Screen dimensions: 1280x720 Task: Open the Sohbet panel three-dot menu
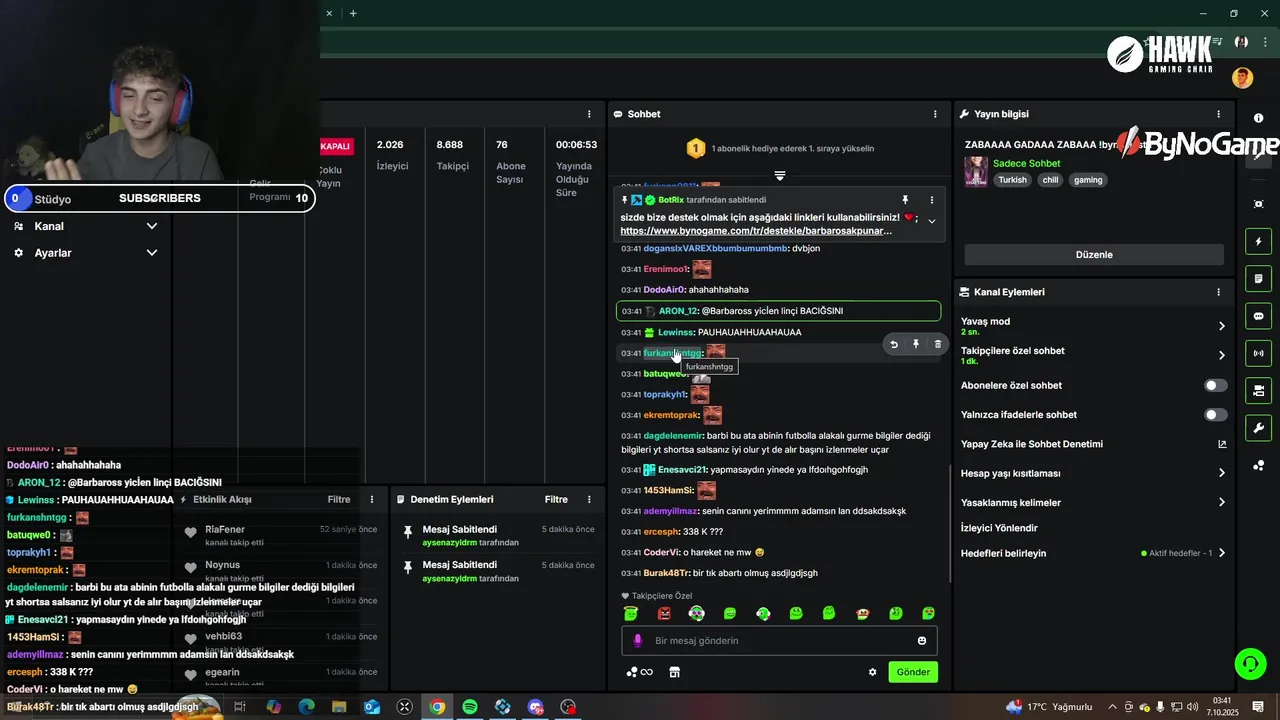point(935,114)
